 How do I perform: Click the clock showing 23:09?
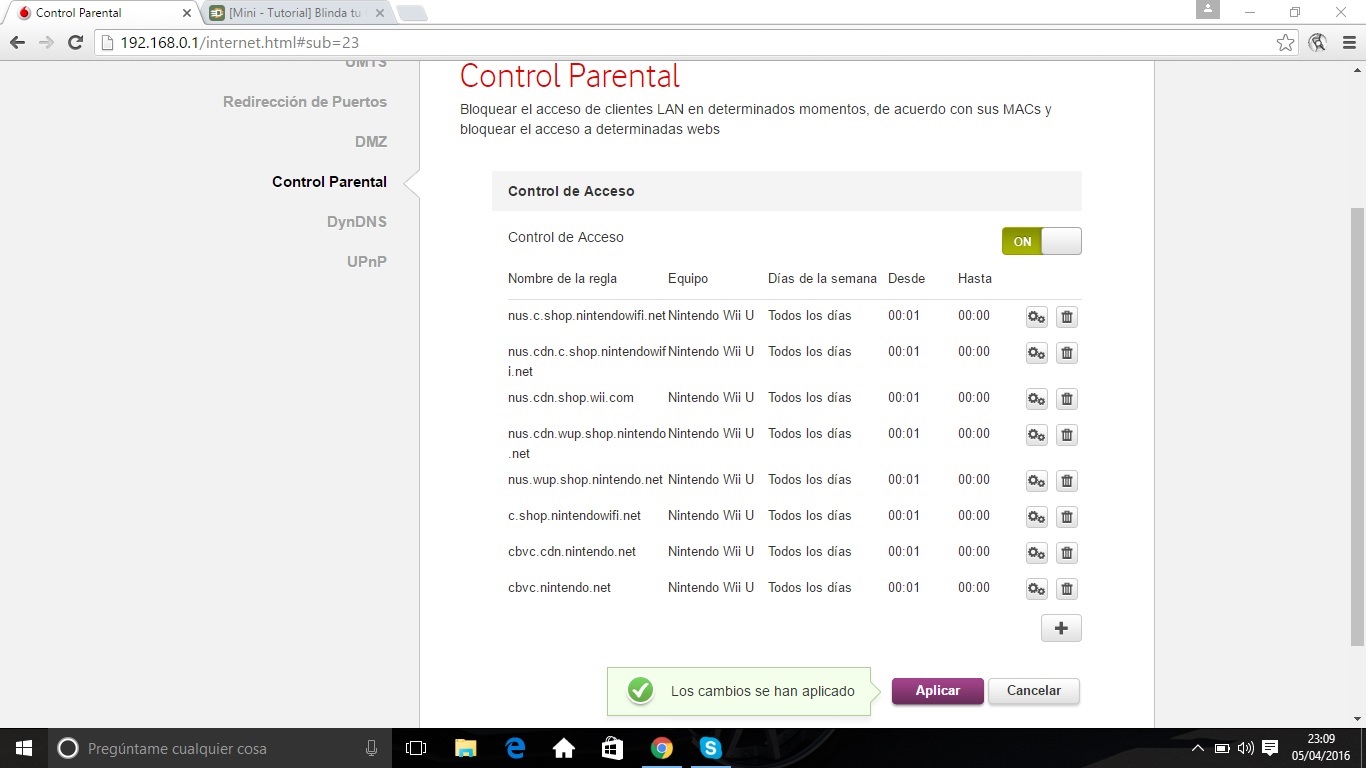pos(1321,739)
